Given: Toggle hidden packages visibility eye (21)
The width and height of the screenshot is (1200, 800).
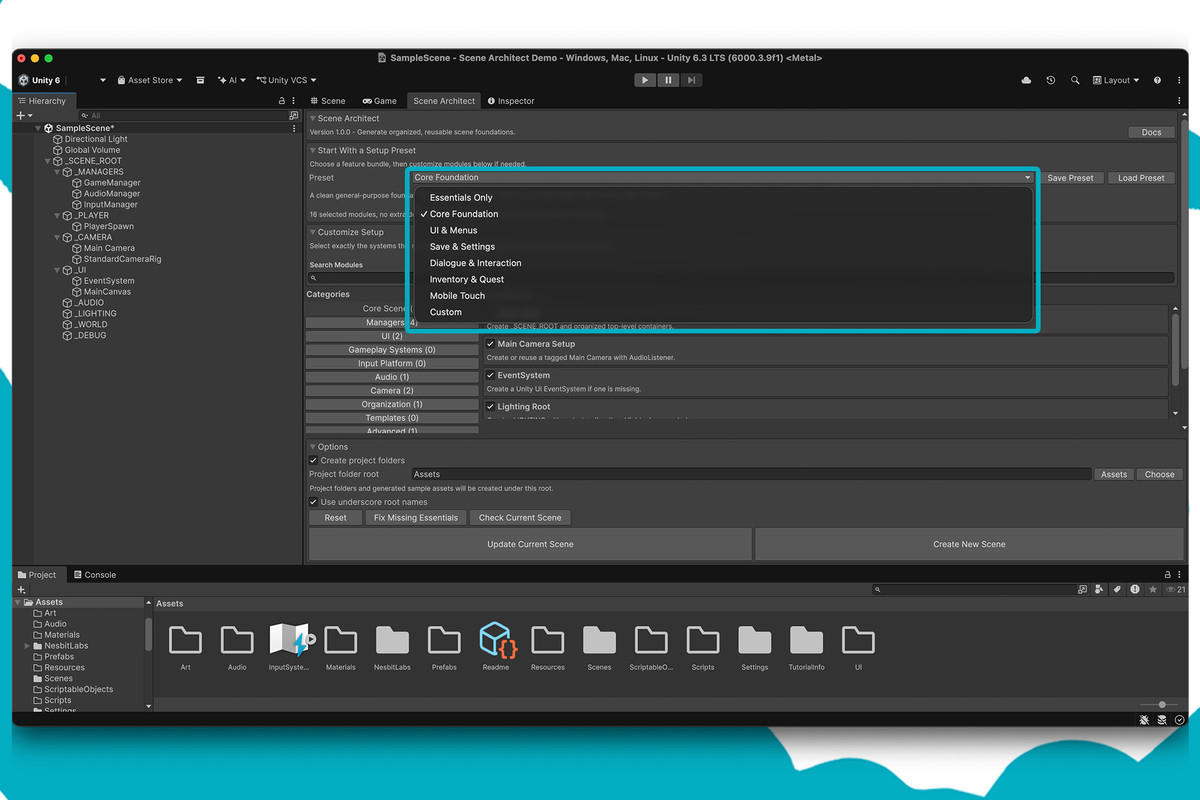Looking at the screenshot, I should point(1175,590).
